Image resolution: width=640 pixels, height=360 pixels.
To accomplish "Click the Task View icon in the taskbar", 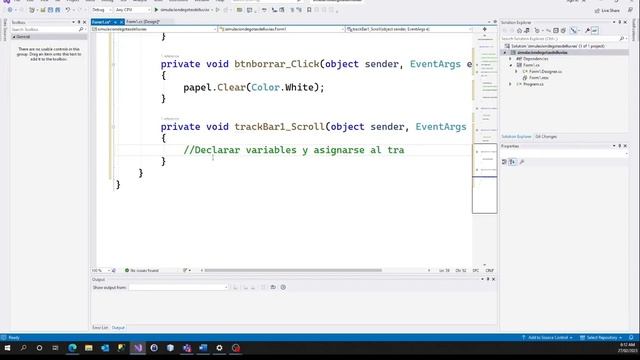I will [x=55, y=348].
